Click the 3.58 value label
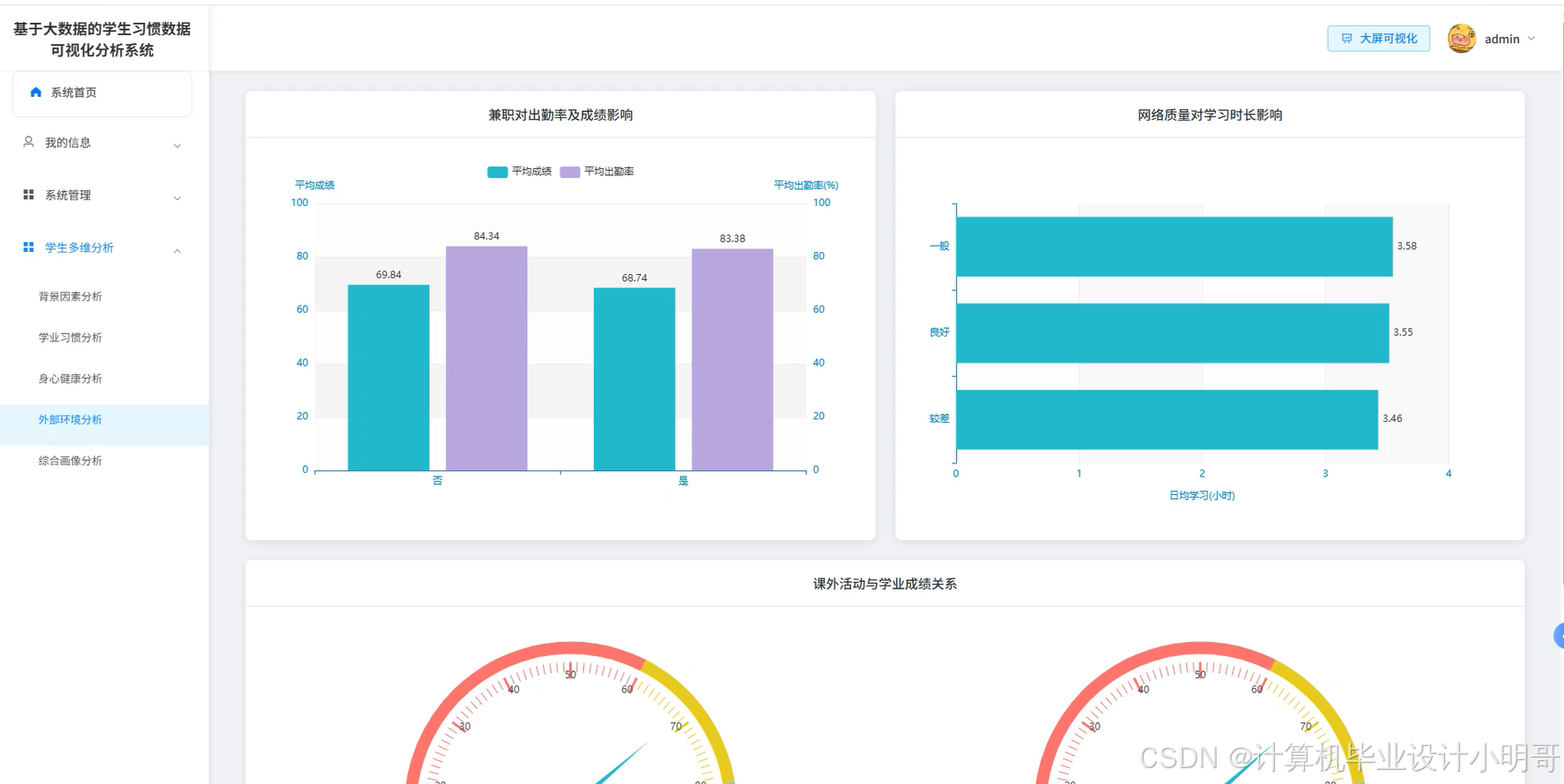The width and height of the screenshot is (1564, 784). click(1407, 247)
